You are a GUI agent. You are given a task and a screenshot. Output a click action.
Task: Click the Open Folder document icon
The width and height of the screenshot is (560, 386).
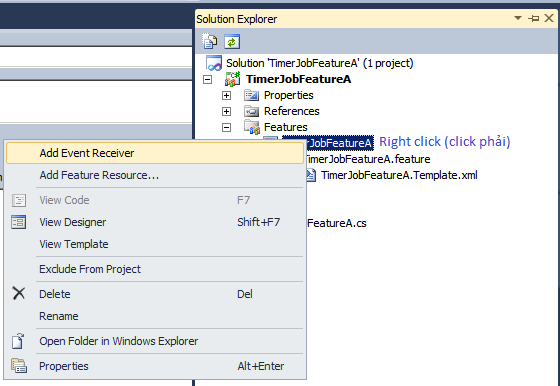tap(18, 341)
